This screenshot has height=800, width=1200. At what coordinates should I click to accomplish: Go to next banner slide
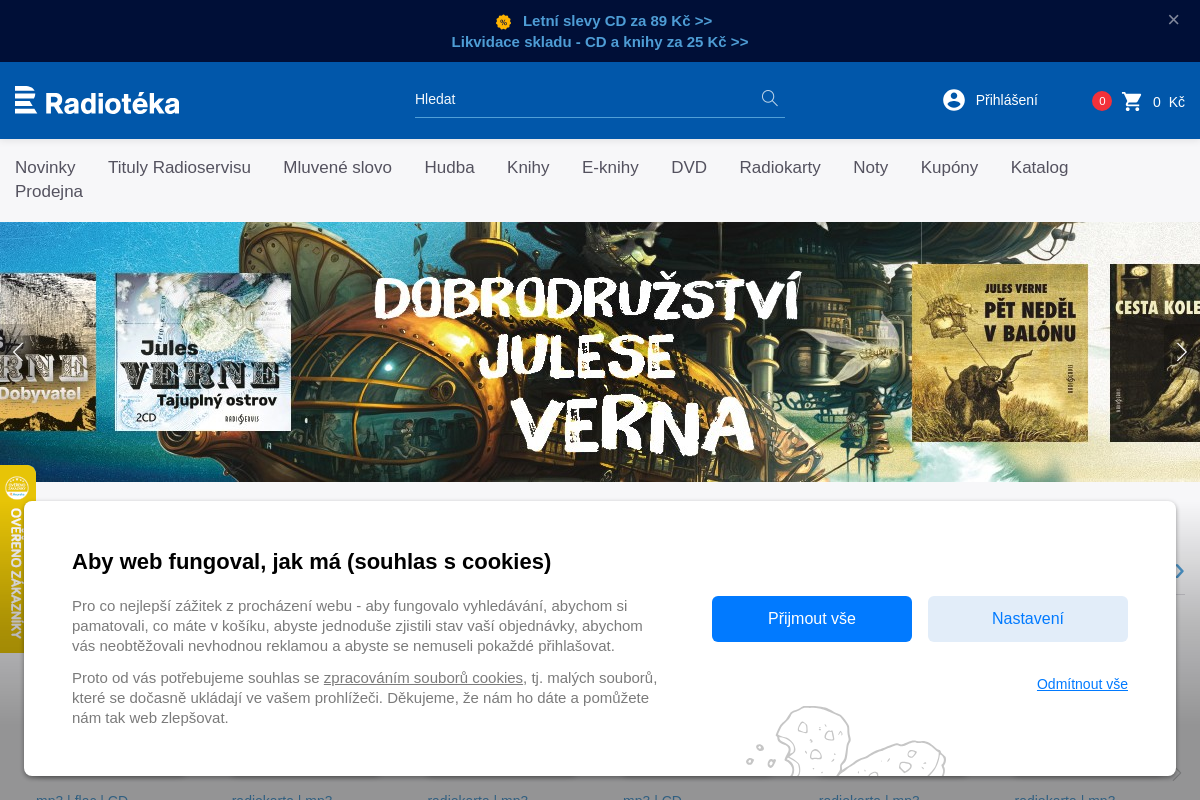[1182, 352]
